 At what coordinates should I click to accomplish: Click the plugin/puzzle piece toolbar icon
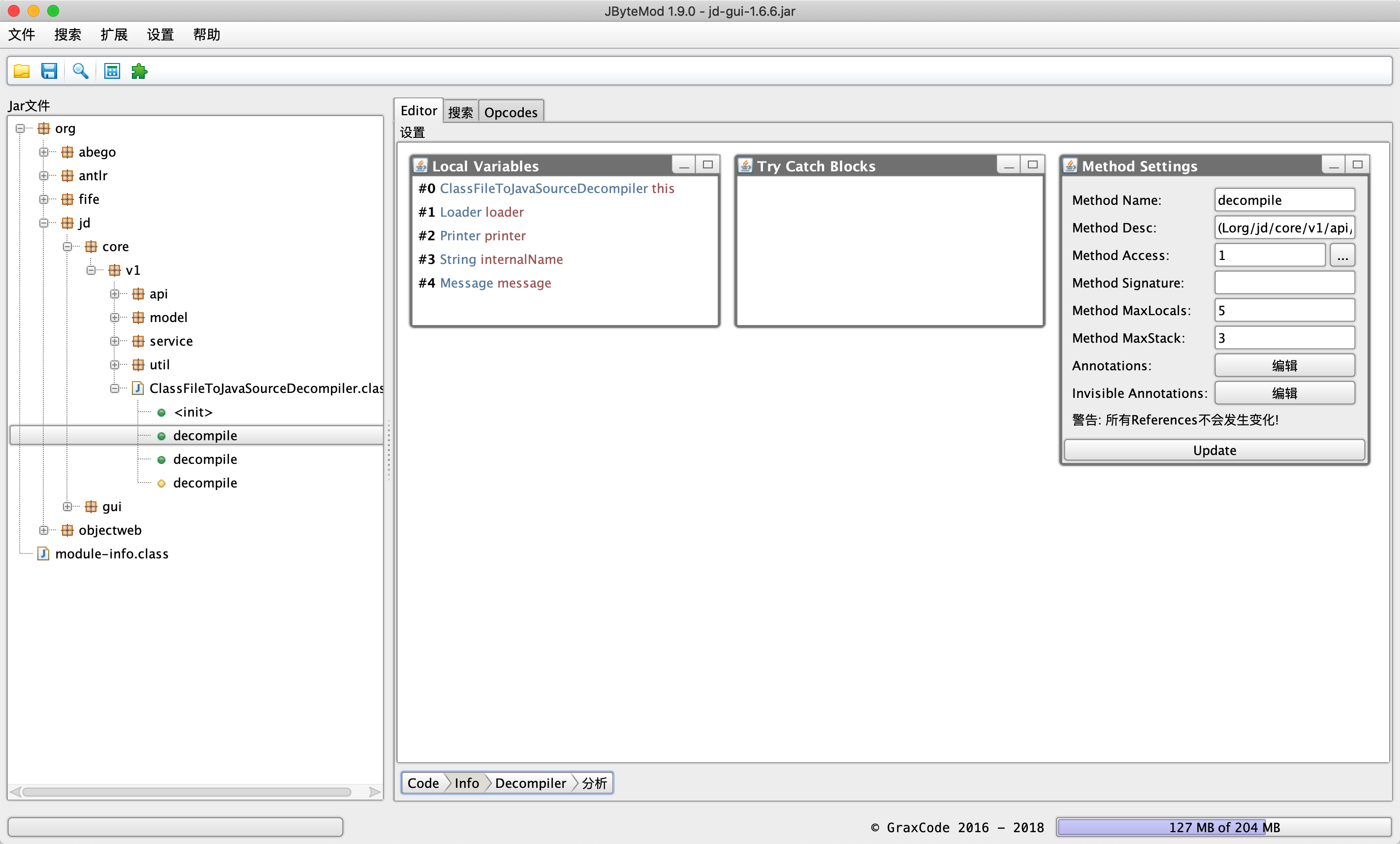point(139,71)
